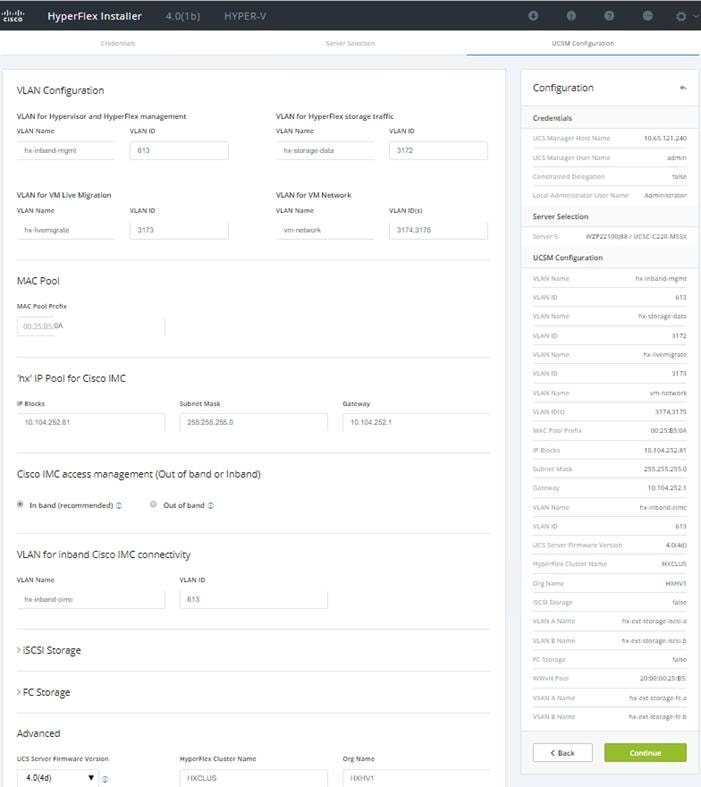Expand the iSCSI Storage section
The image size is (701, 787).
click(49, 650)
